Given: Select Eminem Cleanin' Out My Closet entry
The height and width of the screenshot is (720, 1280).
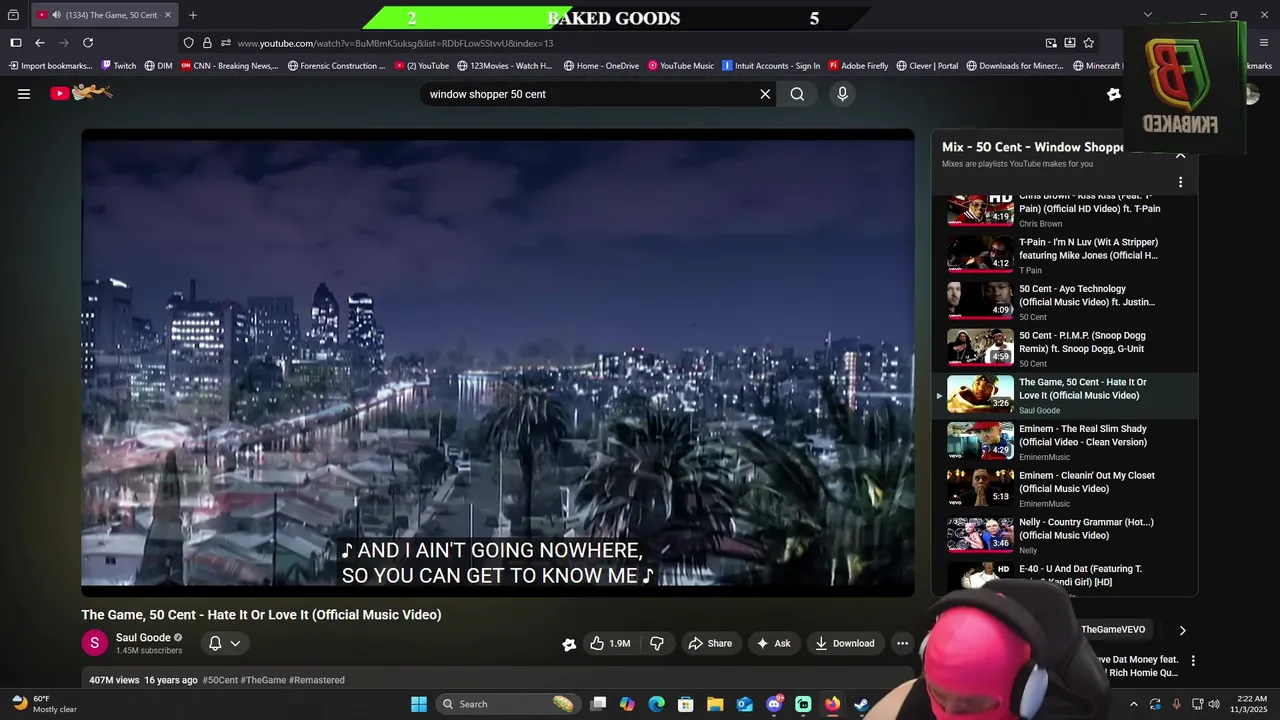Looking at the screenshot, I should [1064, 489].
